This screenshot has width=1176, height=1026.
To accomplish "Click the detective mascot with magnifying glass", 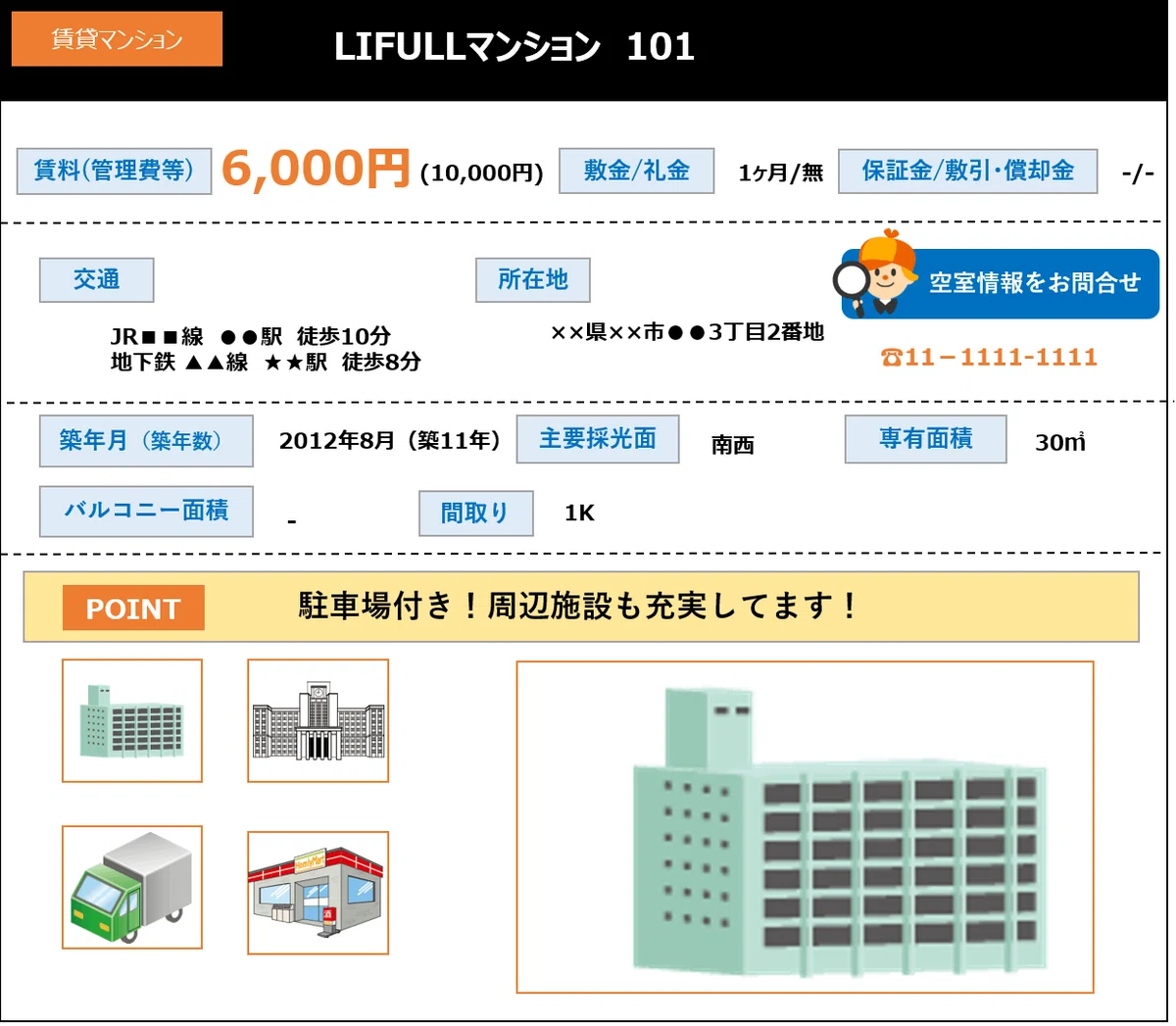I will [875, 274].
